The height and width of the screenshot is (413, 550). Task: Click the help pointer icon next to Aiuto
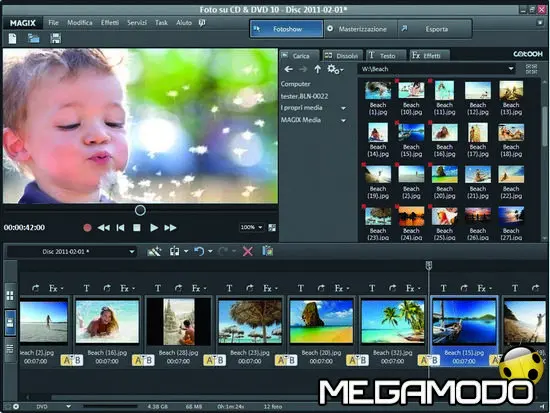[202, 23]
